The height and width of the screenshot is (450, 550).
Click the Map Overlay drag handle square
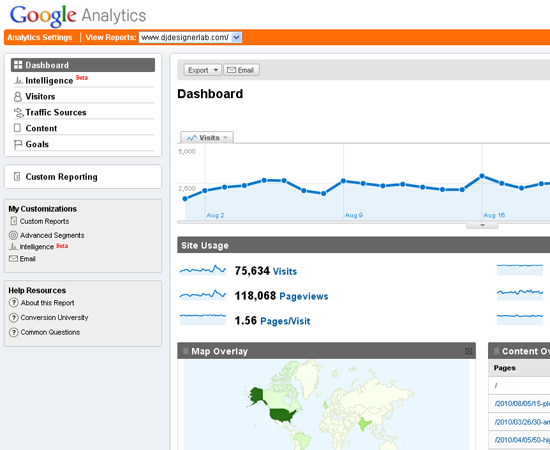point(186,351)
